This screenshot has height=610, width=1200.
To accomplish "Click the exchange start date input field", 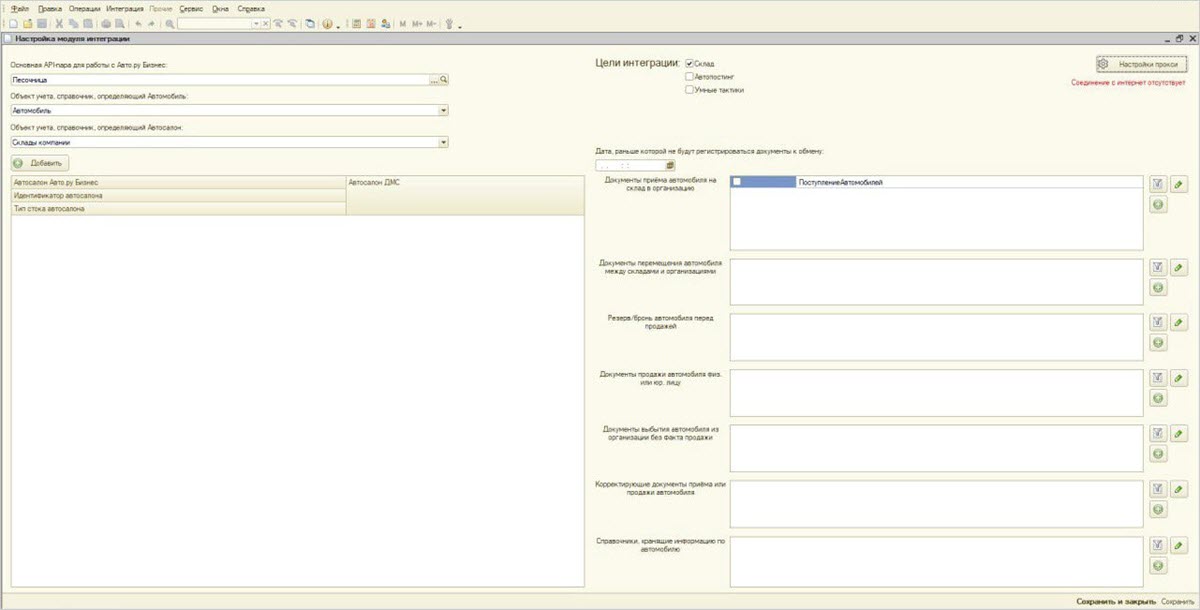I will (630, 165).
